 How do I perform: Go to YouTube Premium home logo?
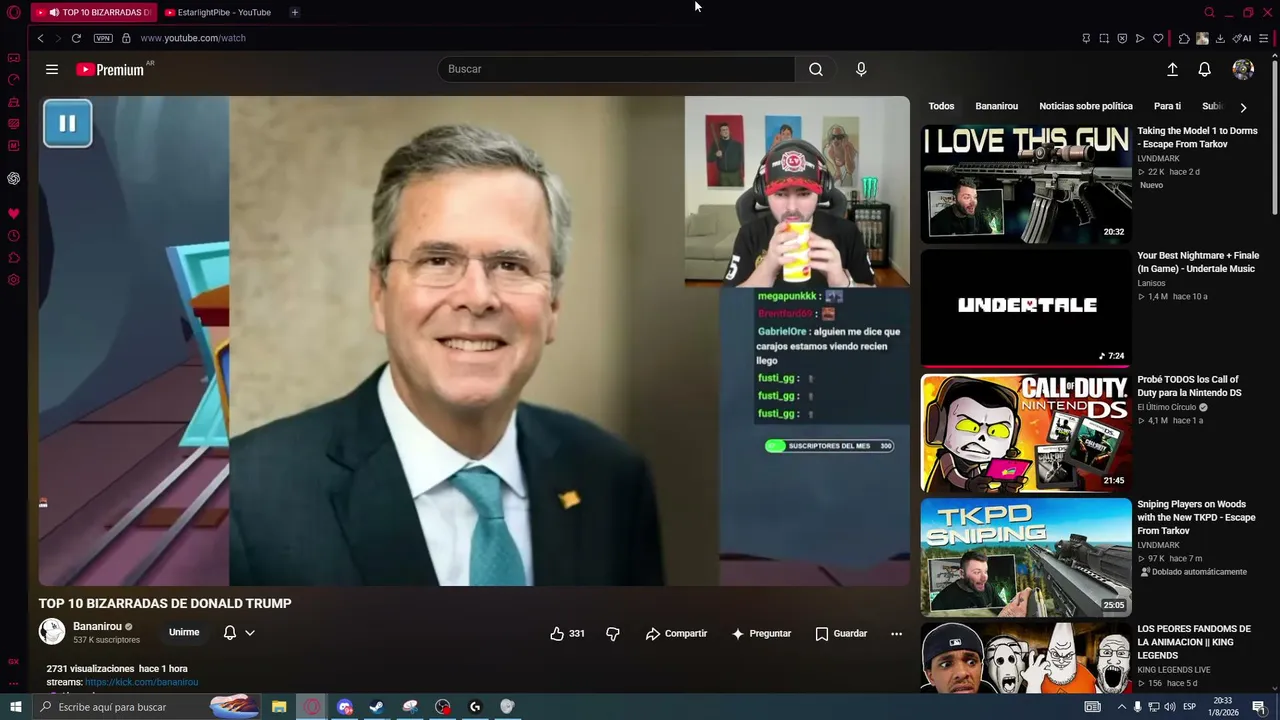point(110,69)
